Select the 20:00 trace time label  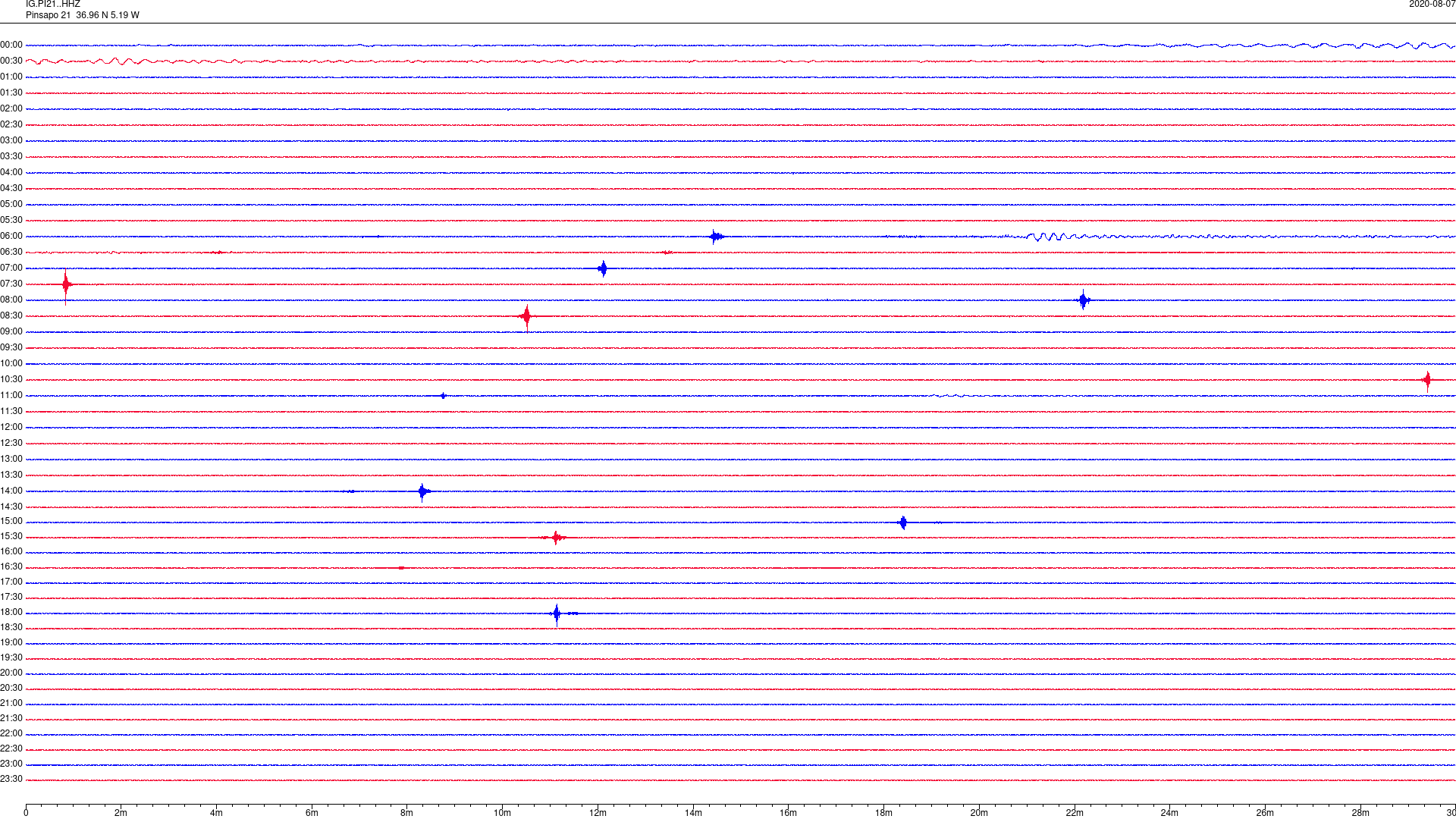11,673
